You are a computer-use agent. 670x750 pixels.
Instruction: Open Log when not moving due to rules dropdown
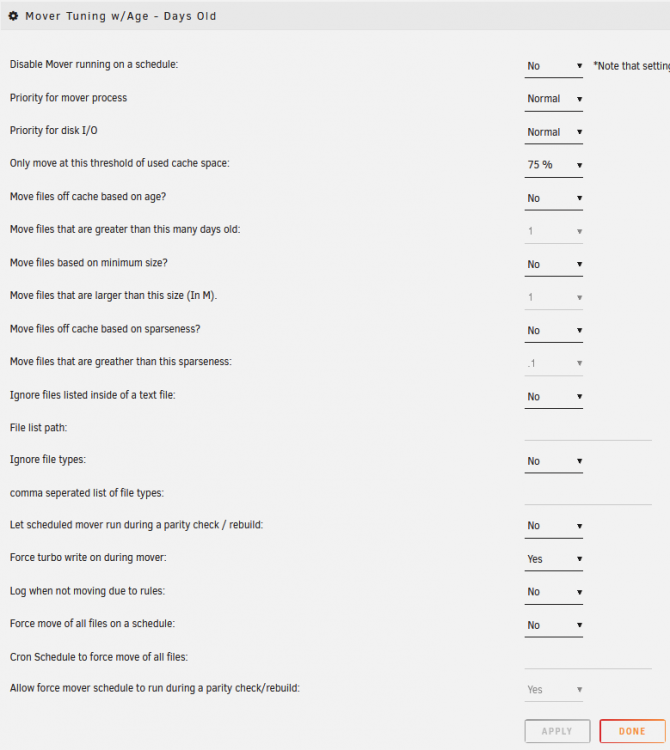553,593
